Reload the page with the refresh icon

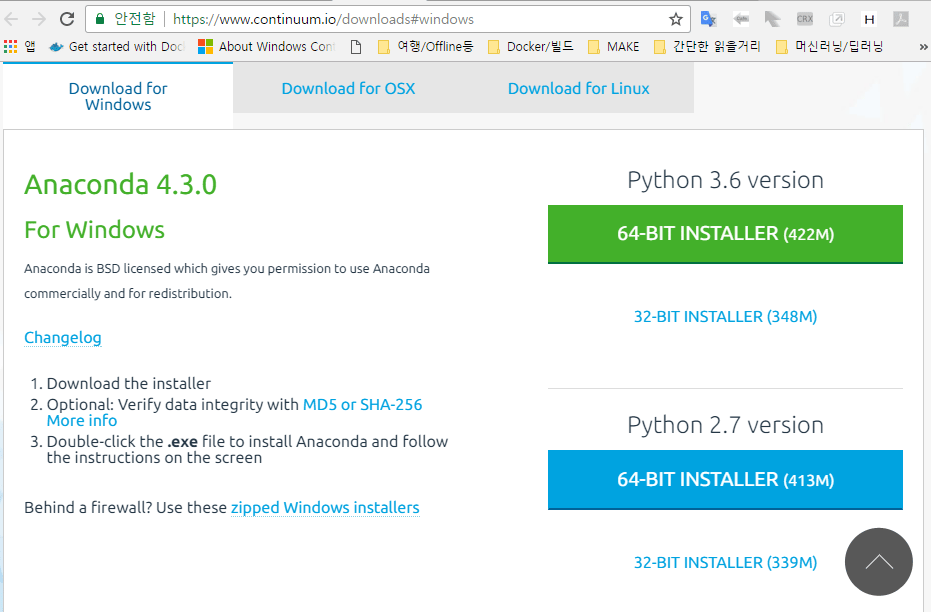pyautogui.click(x=67, y=19)
